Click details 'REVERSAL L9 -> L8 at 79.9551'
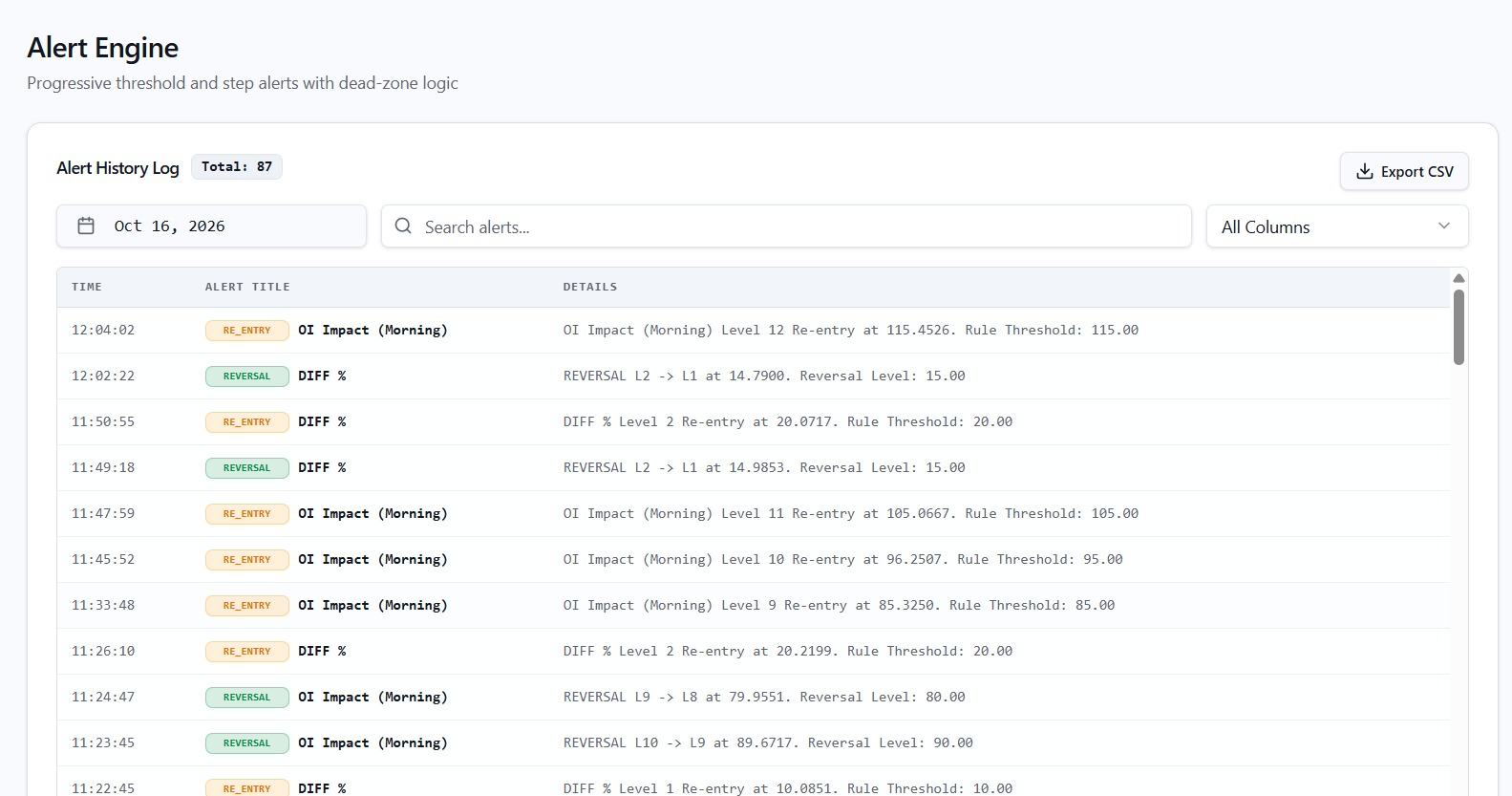Image resolution: width=1512 pixels, height=796 pixels. click(676, 698)
